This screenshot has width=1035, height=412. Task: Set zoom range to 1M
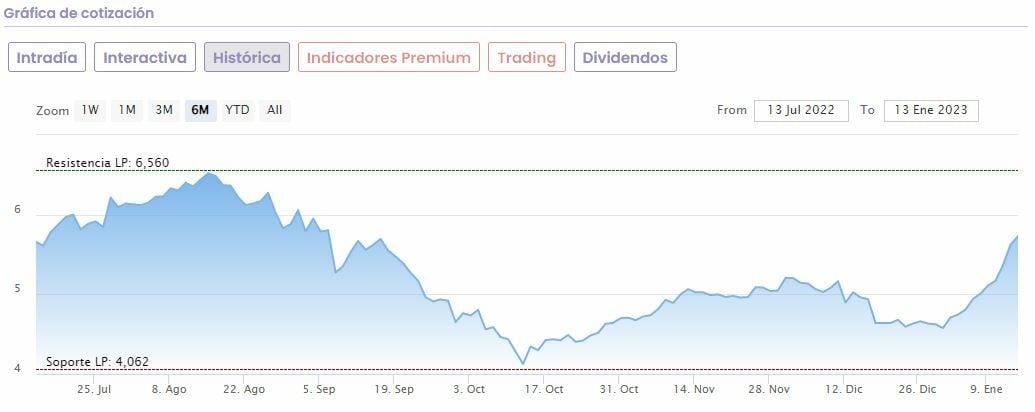[x=127, y=110]
